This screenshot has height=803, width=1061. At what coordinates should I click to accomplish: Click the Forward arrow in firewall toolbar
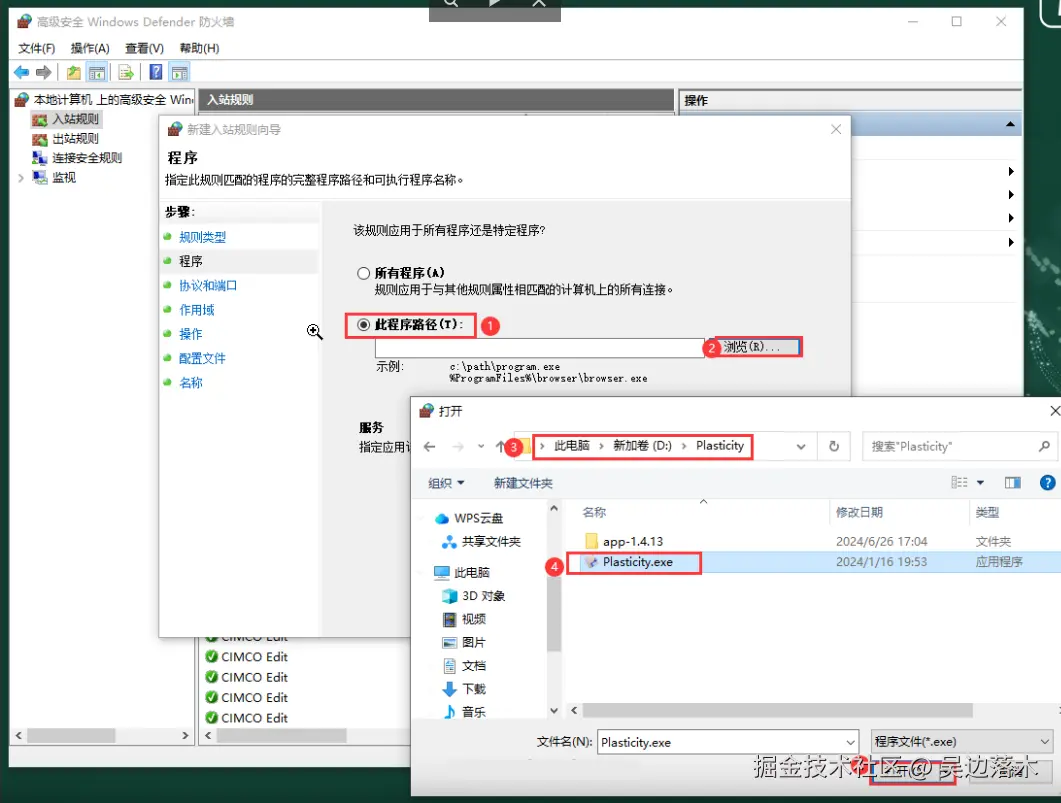point(44,72)
